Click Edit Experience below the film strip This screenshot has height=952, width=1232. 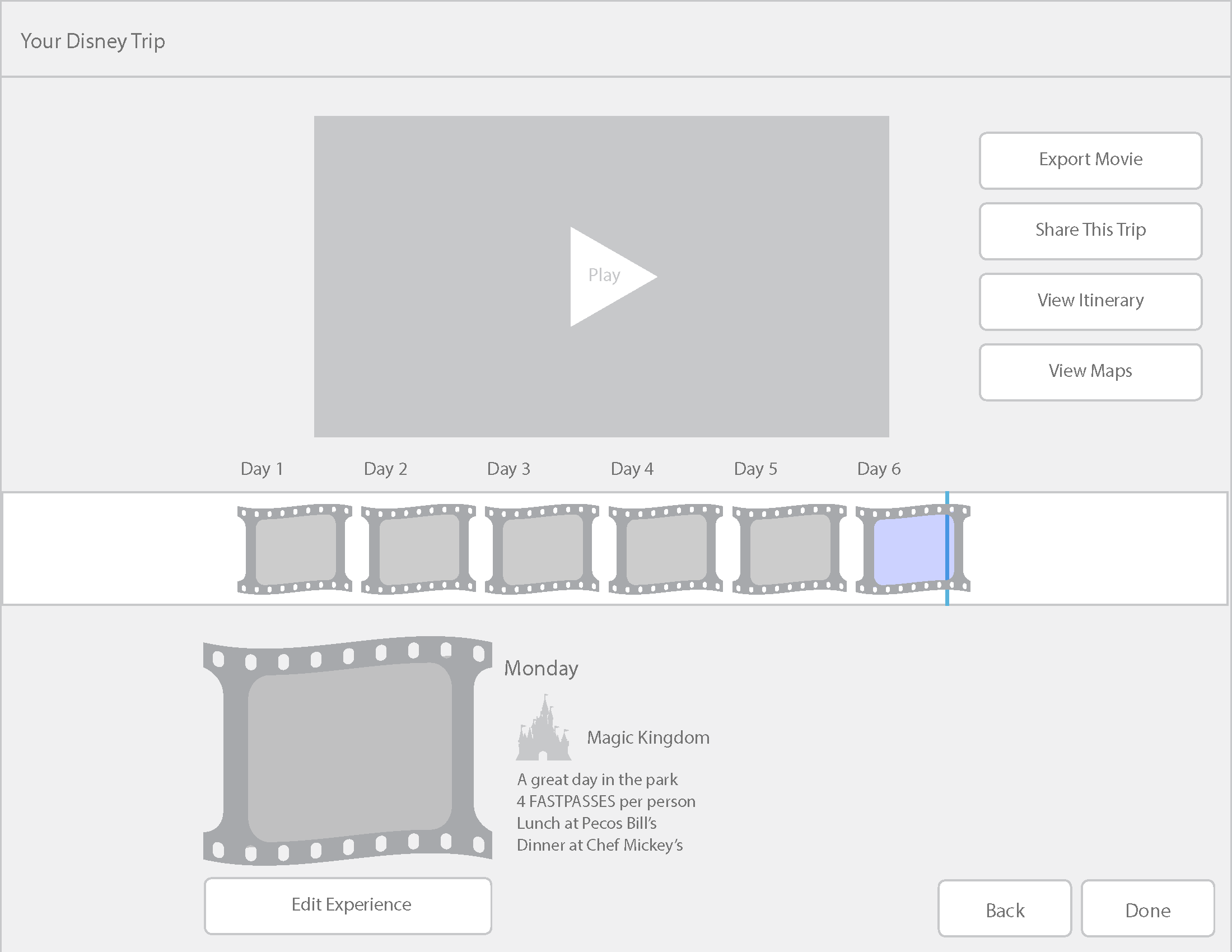click(348, 905)
